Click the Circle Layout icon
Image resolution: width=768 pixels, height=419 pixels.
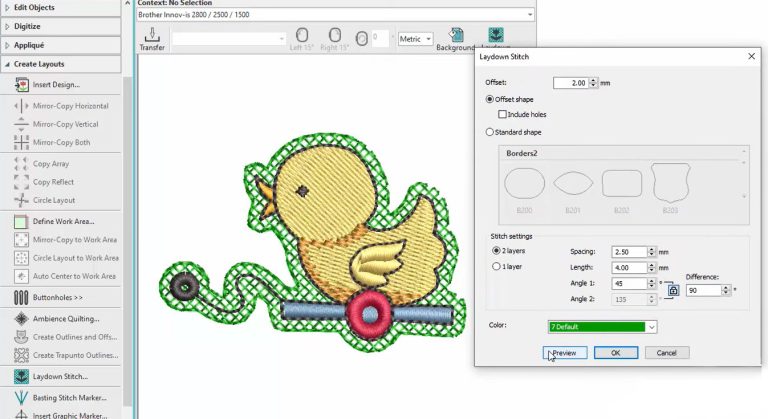click(x=21, y=200)
